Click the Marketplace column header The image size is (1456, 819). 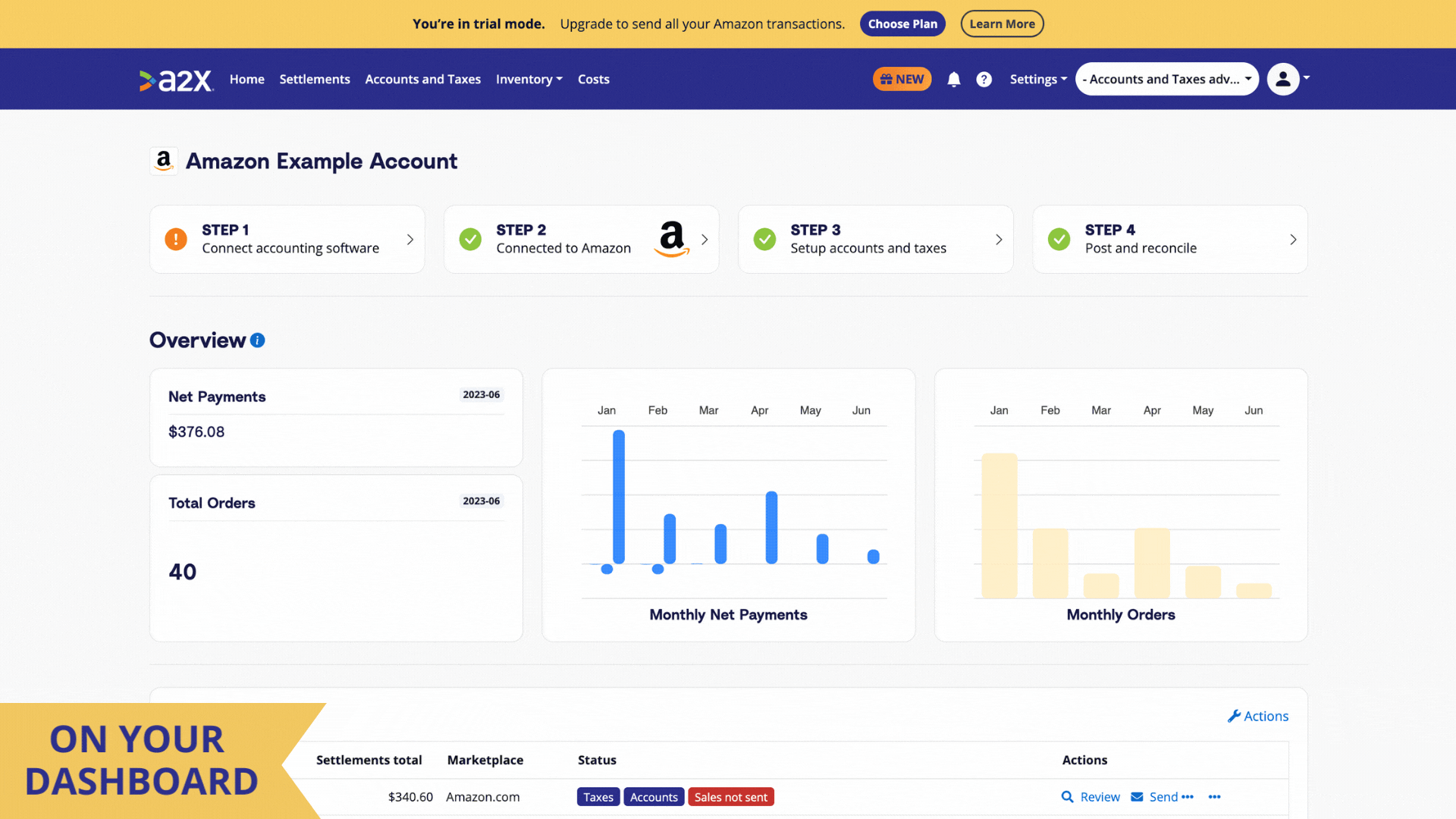click(x=485, y=760)
